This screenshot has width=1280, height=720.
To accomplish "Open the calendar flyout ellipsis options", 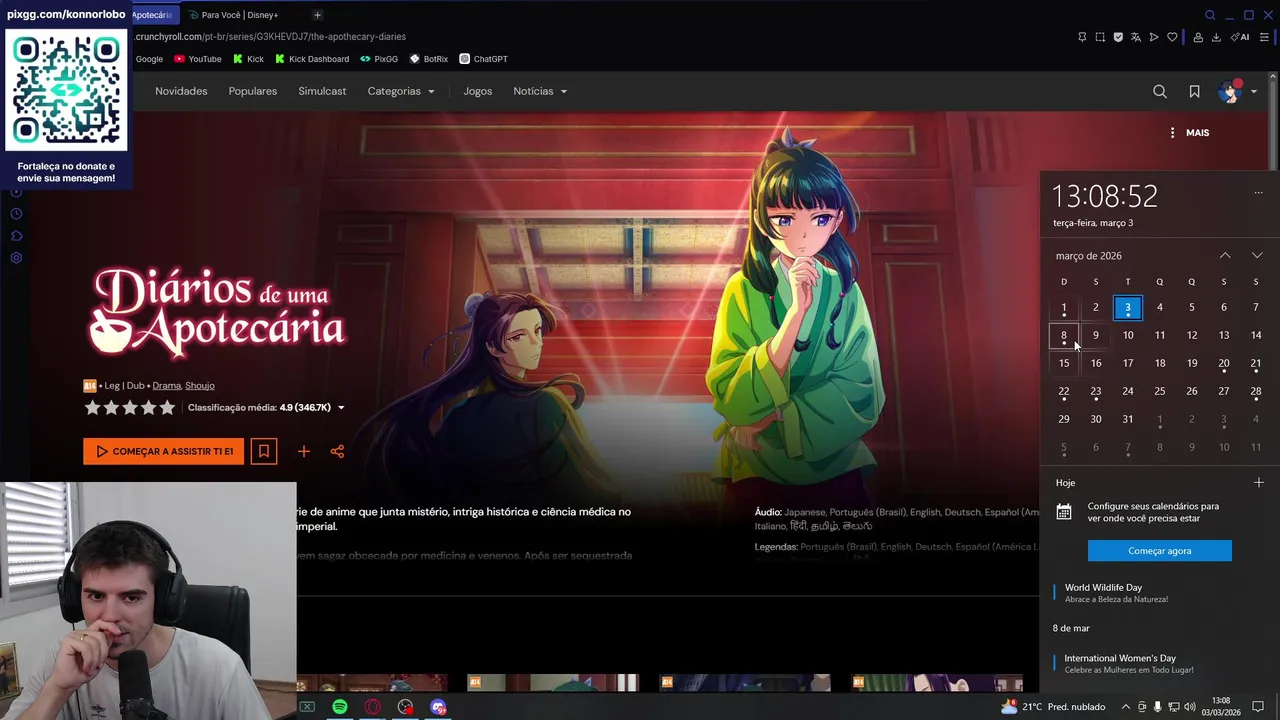I will click(1258, 193).
